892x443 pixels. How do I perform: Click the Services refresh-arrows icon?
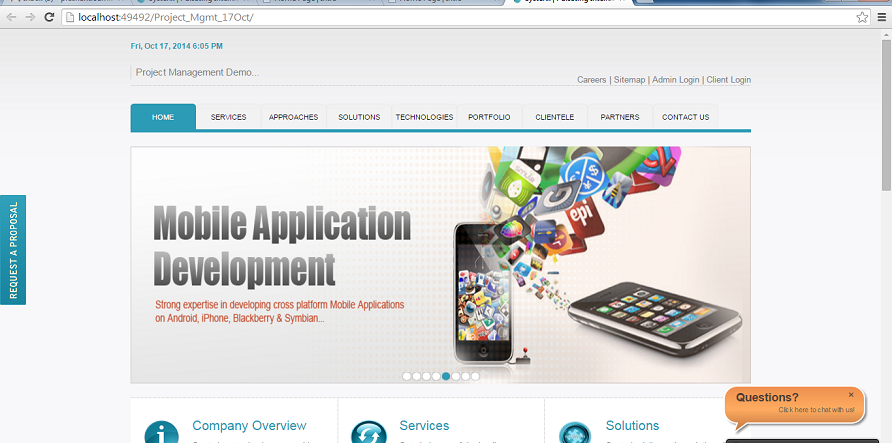369,433
